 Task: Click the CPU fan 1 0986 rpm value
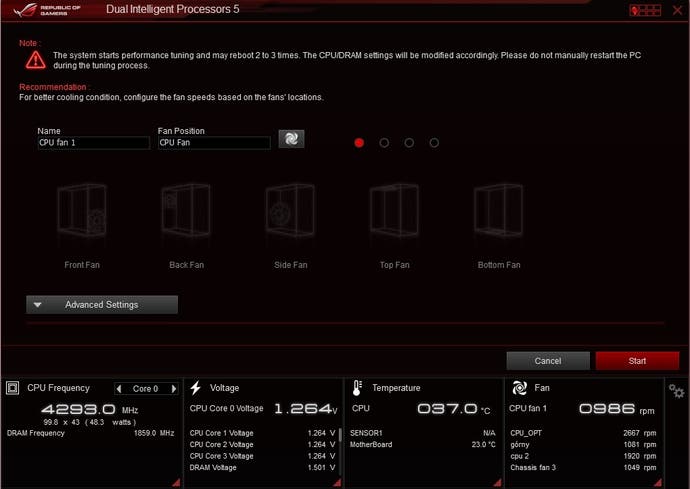pos(617,409)
